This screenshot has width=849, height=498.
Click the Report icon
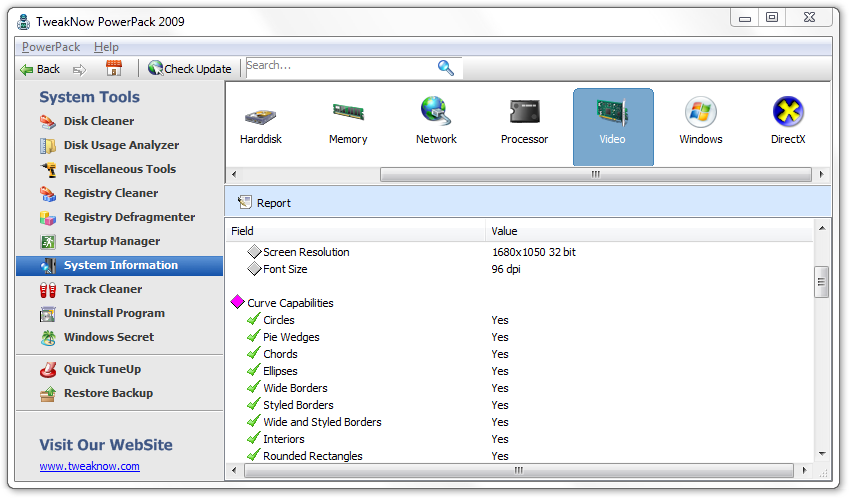click(245, 202)
